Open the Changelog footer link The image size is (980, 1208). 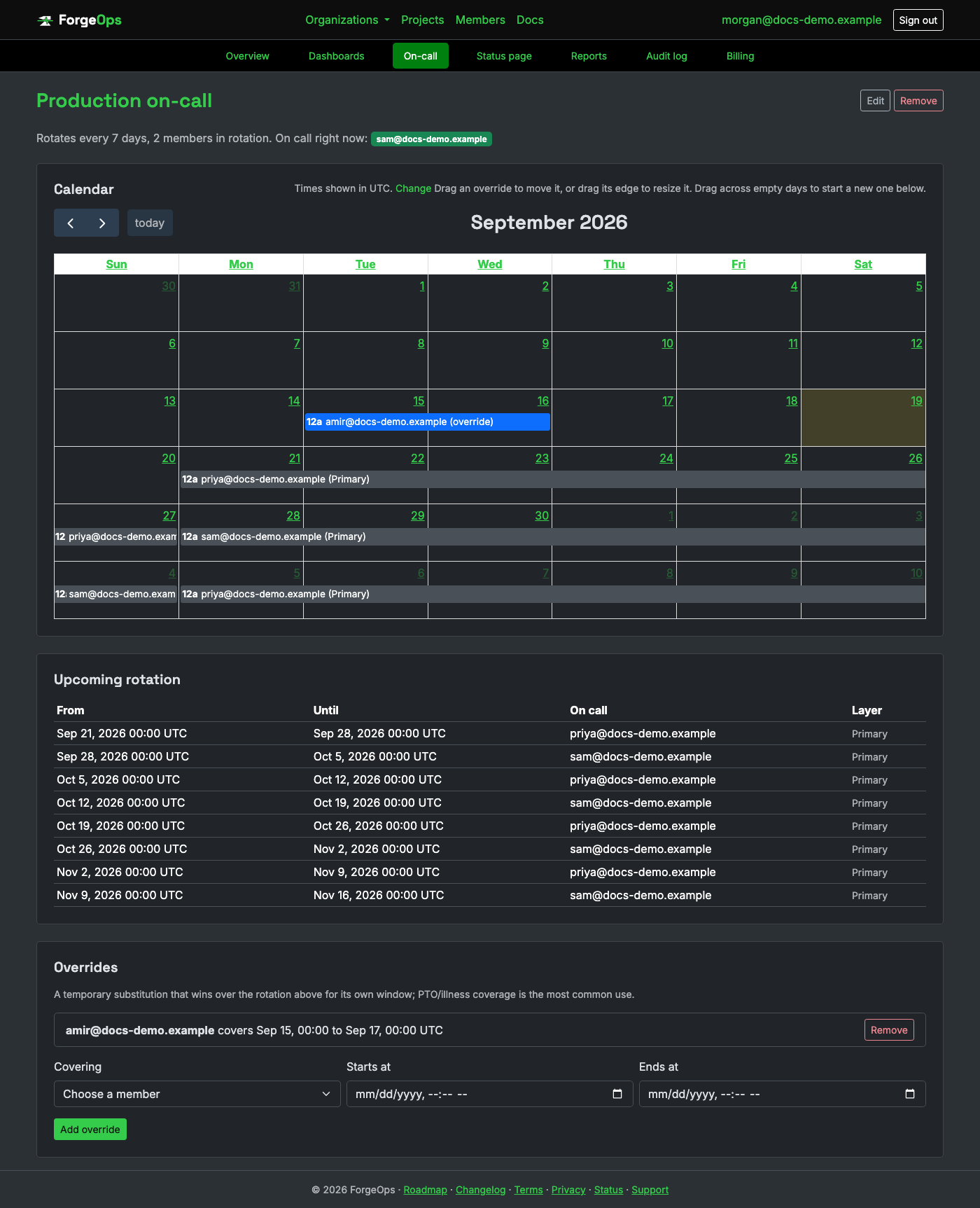click(x=480, y=1190)
